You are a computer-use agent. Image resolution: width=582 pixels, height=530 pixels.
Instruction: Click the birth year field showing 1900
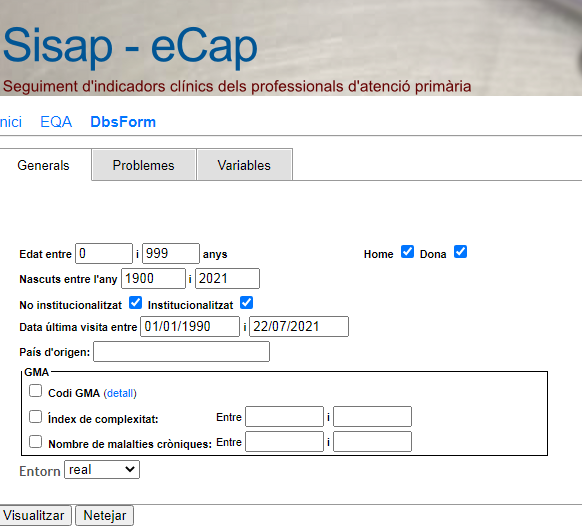point(153,278)
